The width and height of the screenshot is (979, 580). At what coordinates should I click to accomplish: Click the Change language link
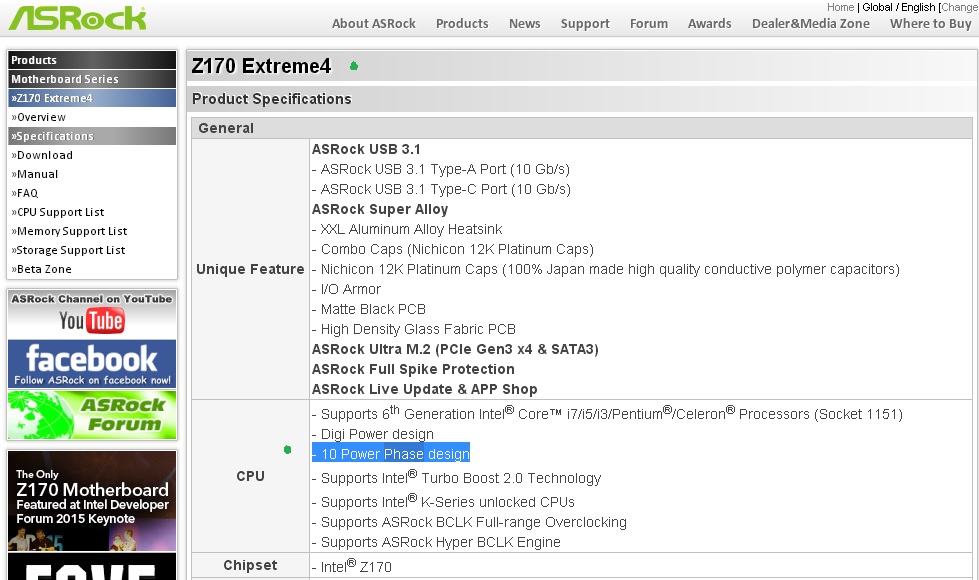click(960, 7)
